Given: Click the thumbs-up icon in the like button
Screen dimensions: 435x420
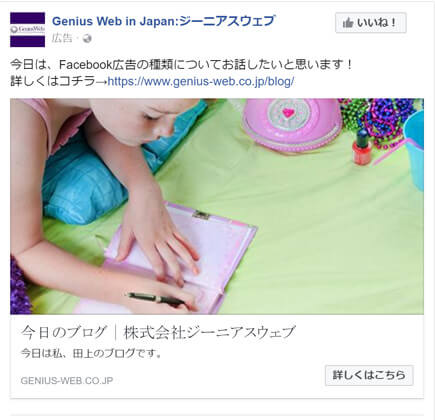Looking at the screenshot, I should (348, 23).
